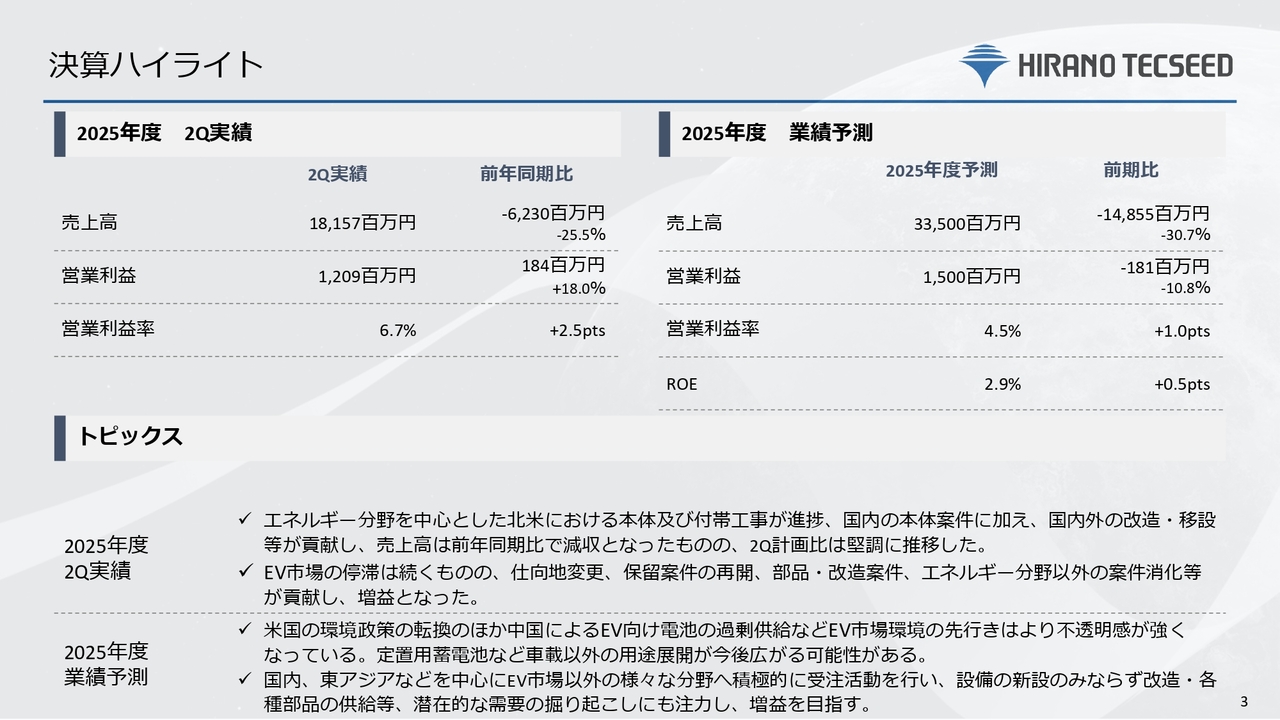Click the dark bar beside 2025年度 2Q実績 header
Image resolution: width=1280 pixels, height=720 pixels.
(x=60, y=133)
